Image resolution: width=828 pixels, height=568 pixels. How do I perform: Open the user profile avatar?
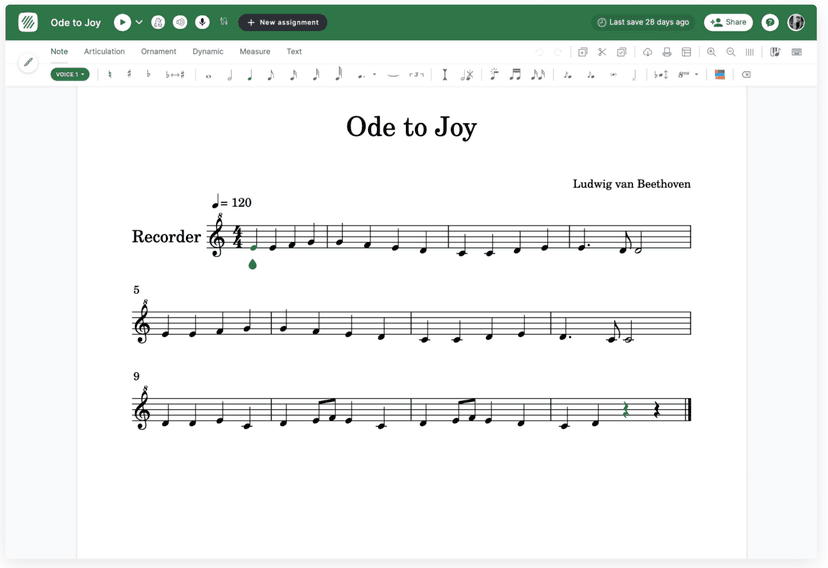tap(796, 22)
